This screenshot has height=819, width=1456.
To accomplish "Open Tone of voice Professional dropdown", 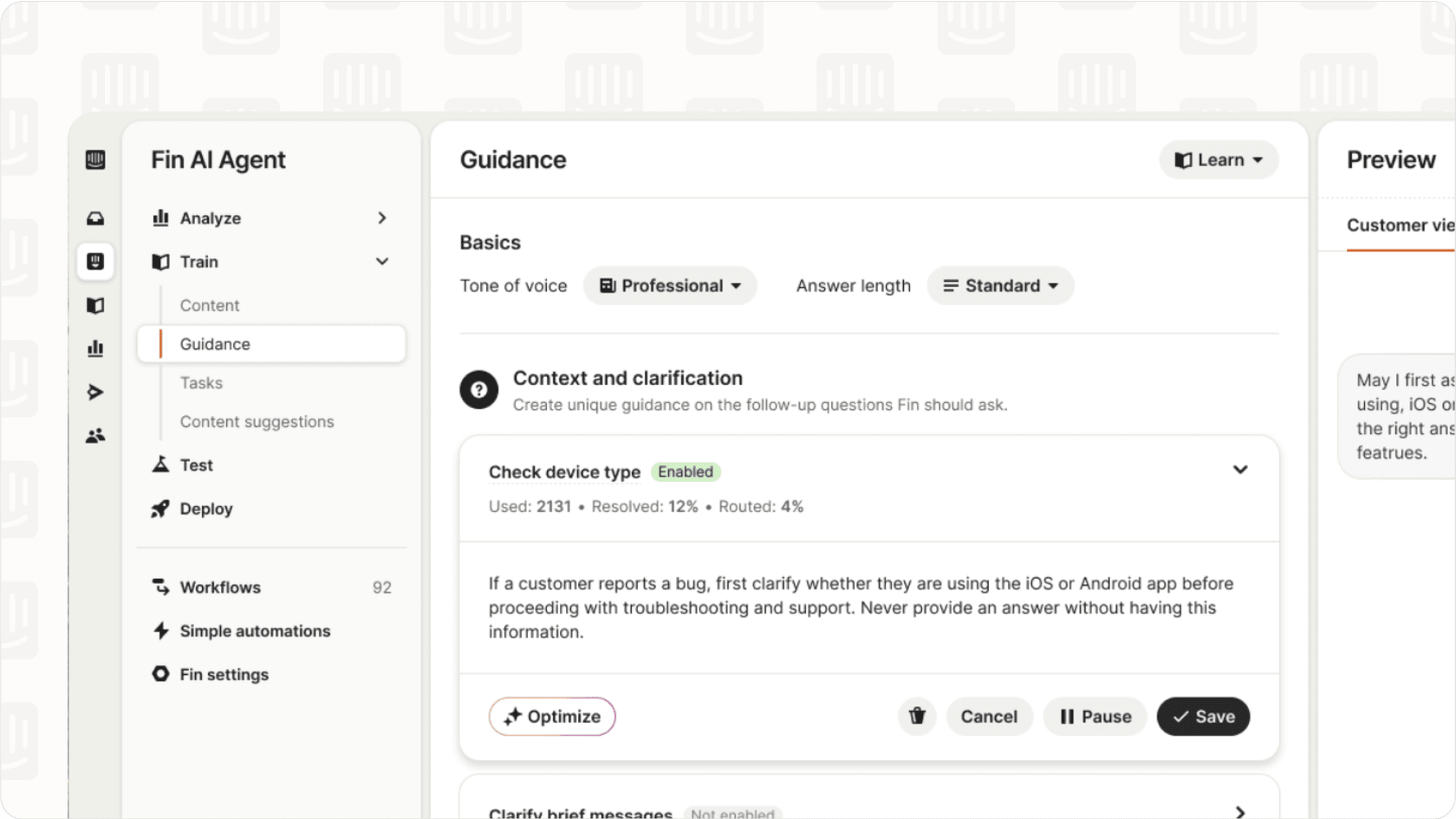I will pyautogui.click(x=670, y=286).
